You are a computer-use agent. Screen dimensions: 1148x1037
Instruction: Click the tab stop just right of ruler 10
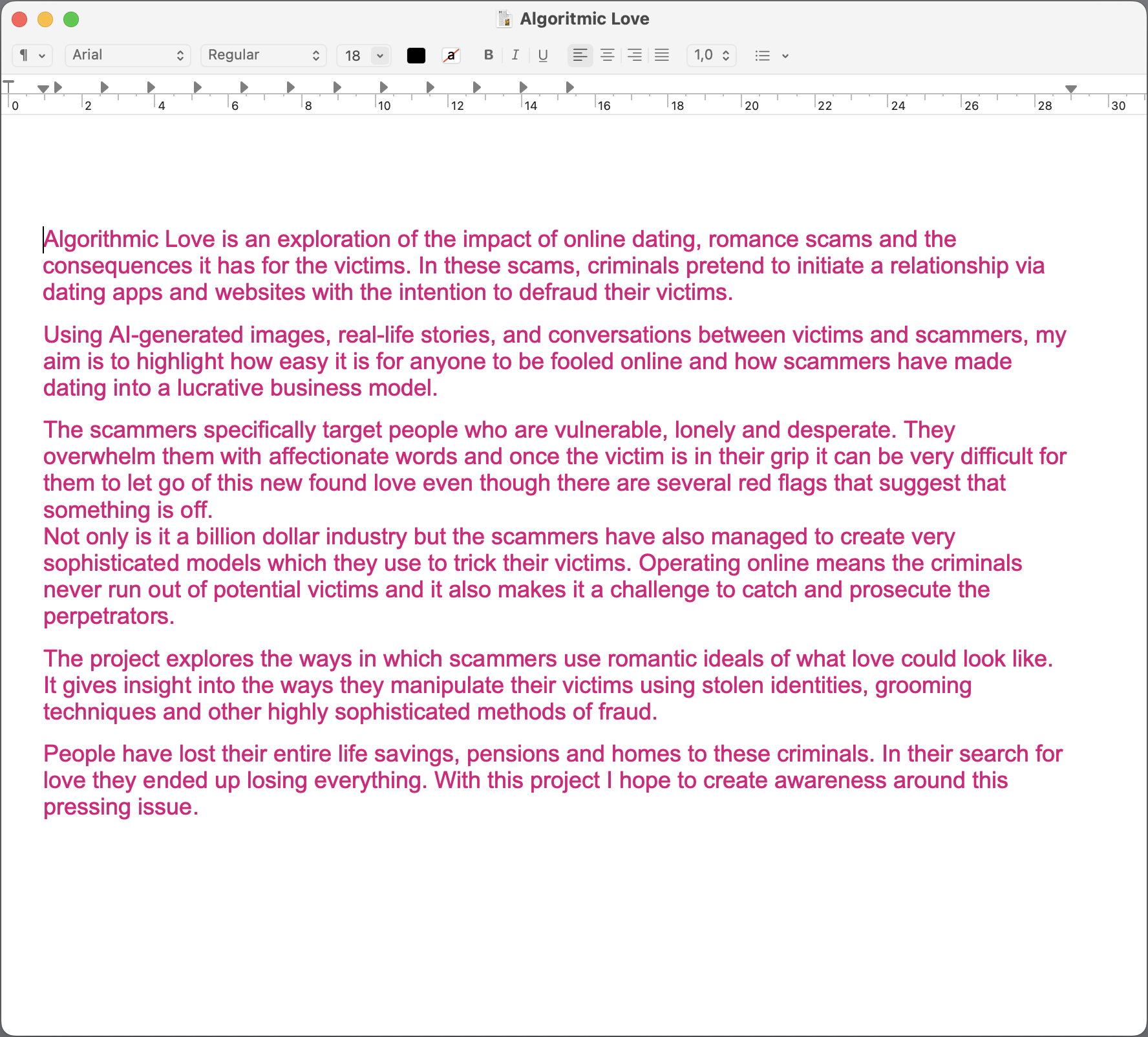pyautogui.click(x=383, y=87)
